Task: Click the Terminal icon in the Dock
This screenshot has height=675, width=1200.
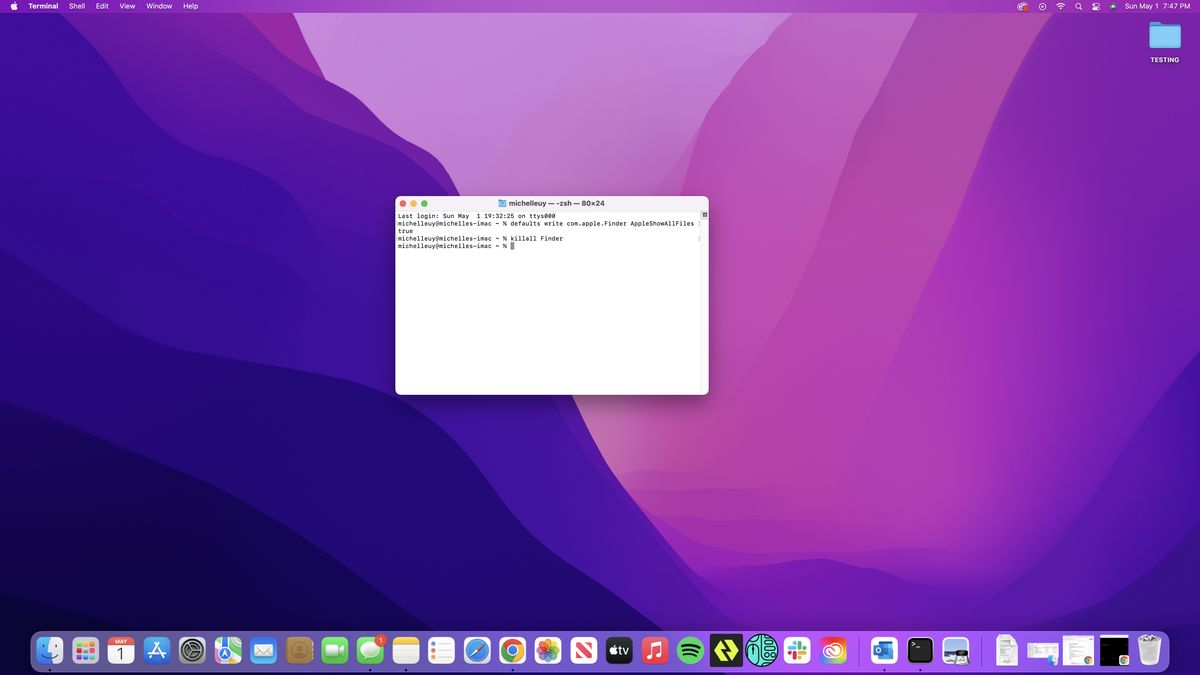Action: pos(919,650)
